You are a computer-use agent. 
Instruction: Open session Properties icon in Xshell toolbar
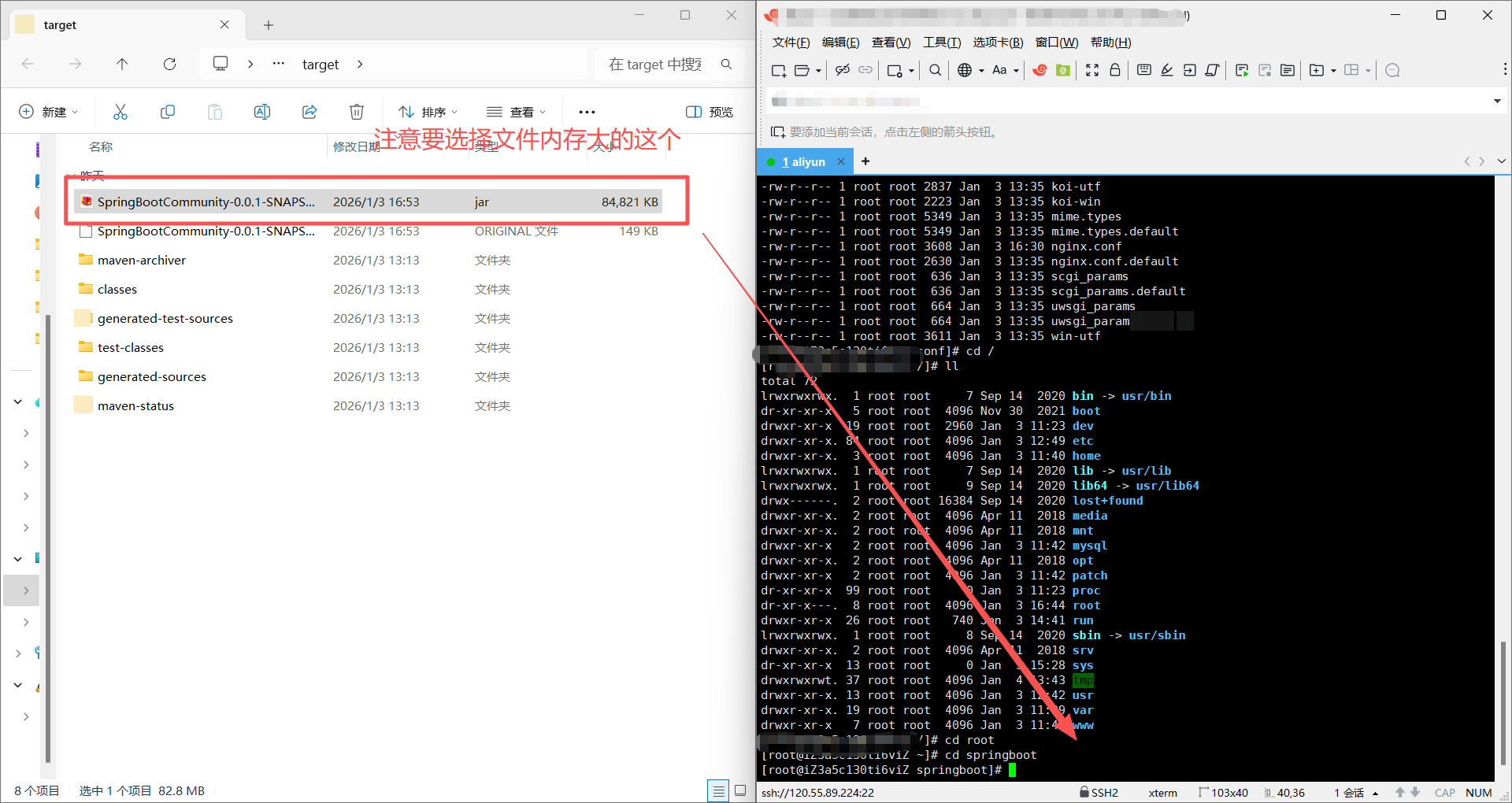[895, 70]
